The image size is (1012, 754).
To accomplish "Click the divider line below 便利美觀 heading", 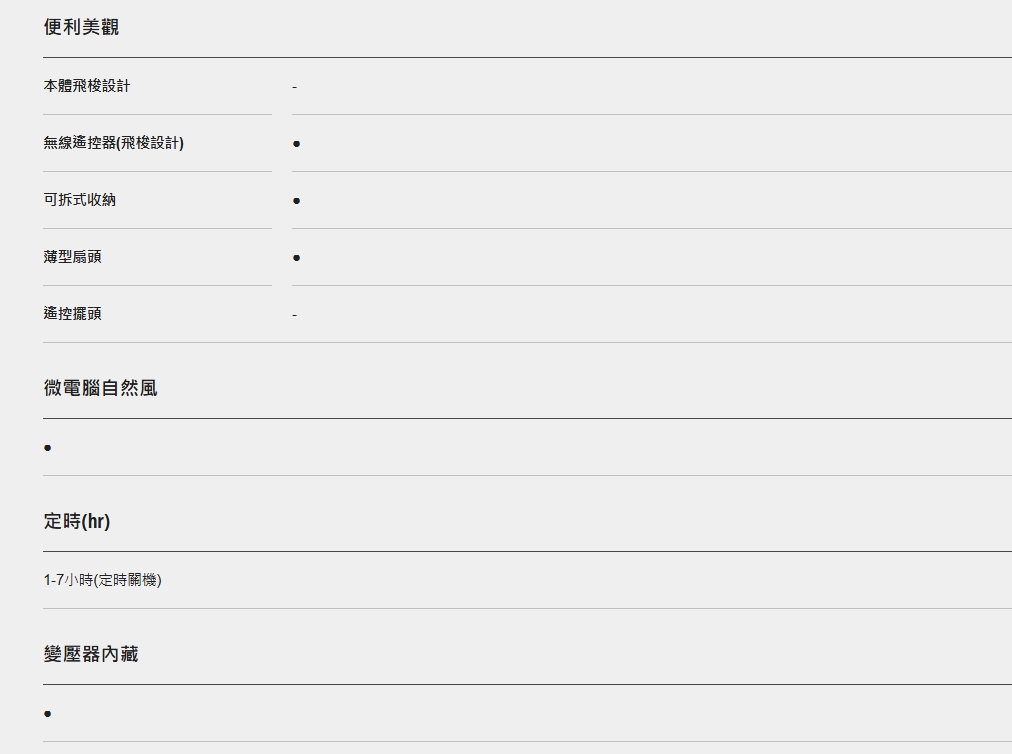I will pyautogui.click(x=527, y=57).
